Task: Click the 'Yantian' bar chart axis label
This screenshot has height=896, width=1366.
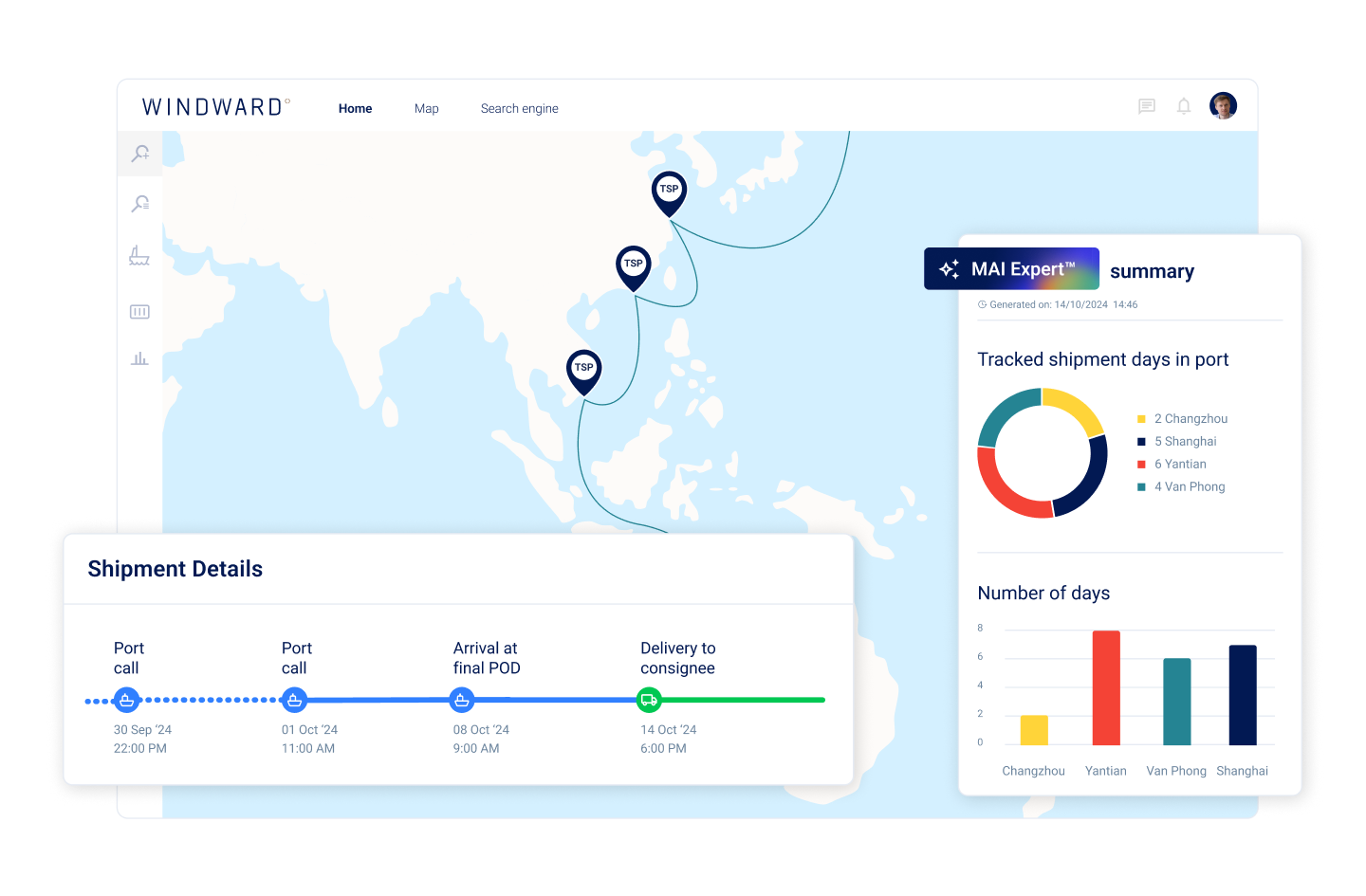Action: [x=1106, y=772]
